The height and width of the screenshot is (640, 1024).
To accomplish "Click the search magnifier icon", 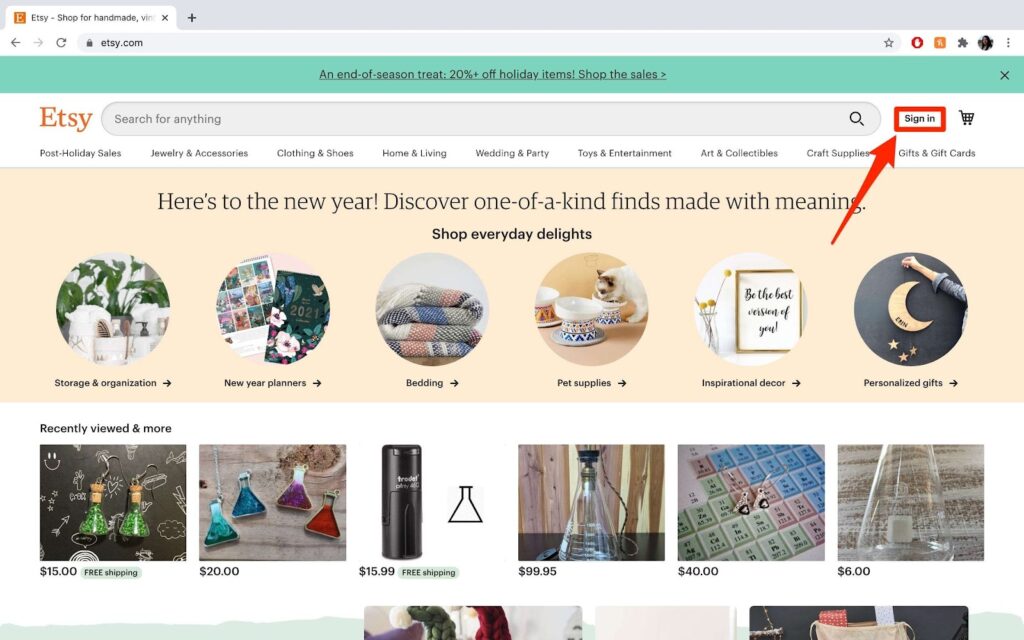I will [x=856, y=119].
